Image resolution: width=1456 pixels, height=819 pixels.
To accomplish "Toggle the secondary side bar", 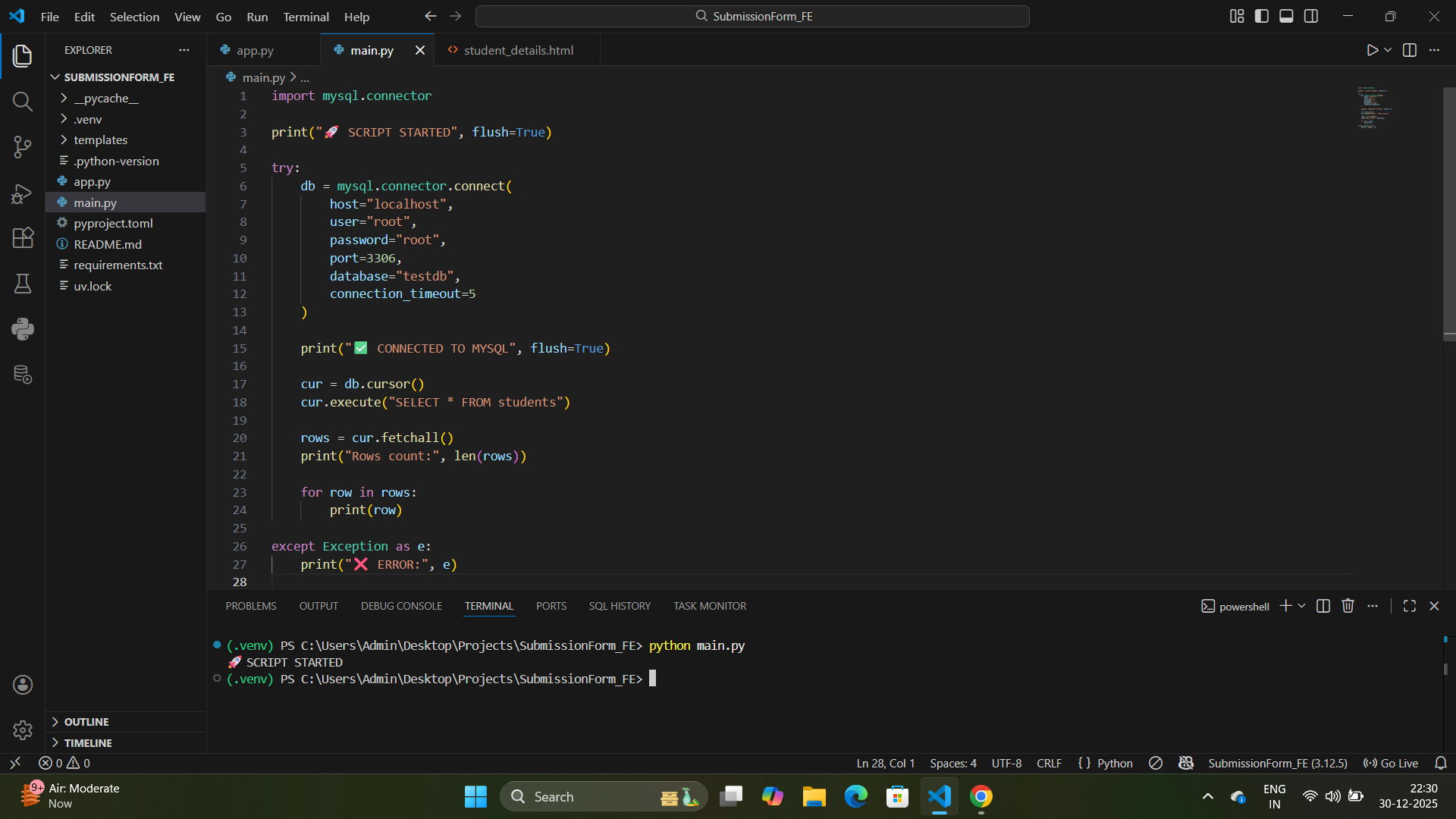I will pos(1311,16).
